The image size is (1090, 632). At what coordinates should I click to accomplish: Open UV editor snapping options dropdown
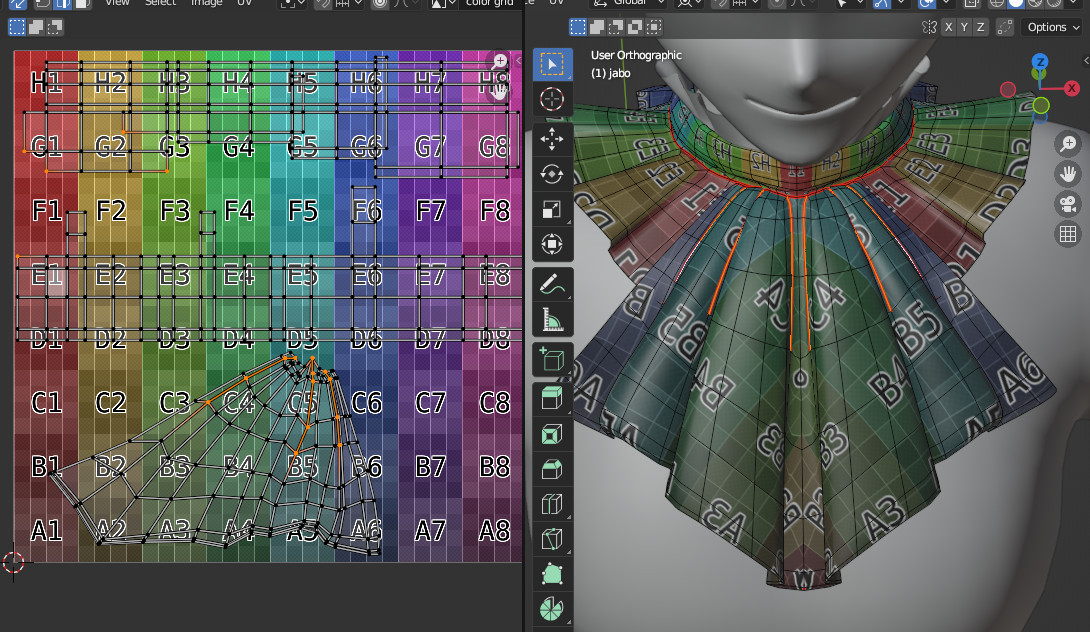350,3
